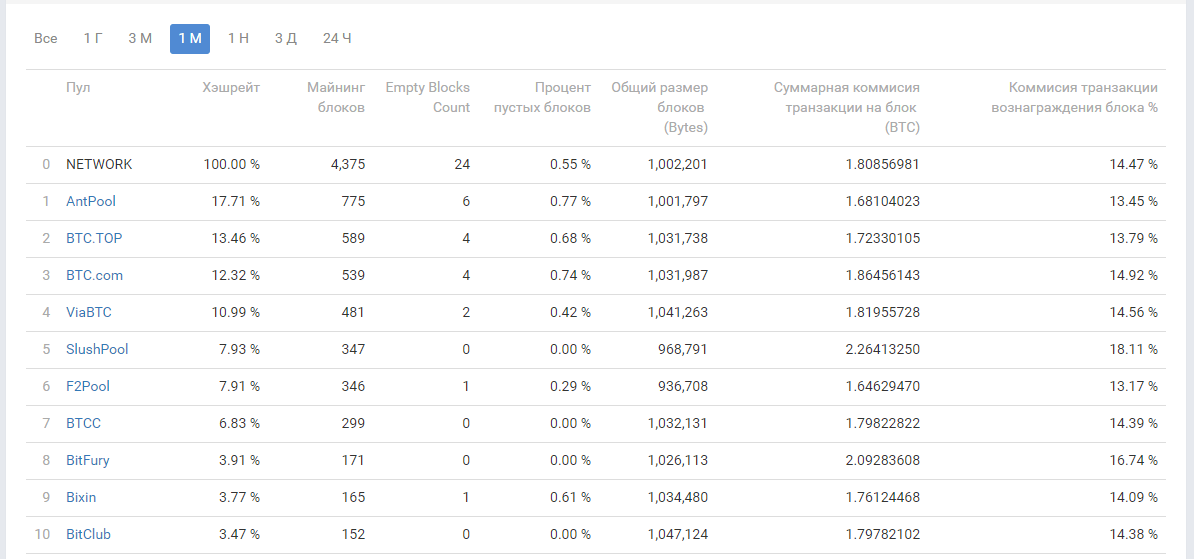The height and width of the screenshot is (559, 1194).
Task: Choose the 3 Д period tab
Action: [286, 39]
